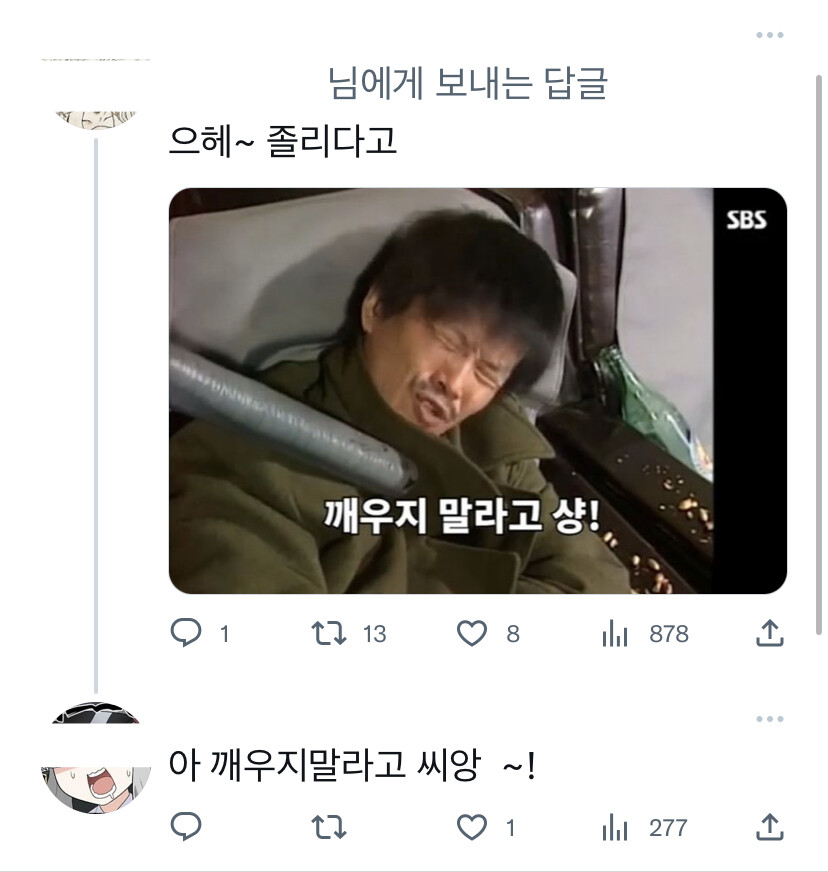Open the partially visible top profile avatar
This screenshot has width=828, height=872.
95,112
